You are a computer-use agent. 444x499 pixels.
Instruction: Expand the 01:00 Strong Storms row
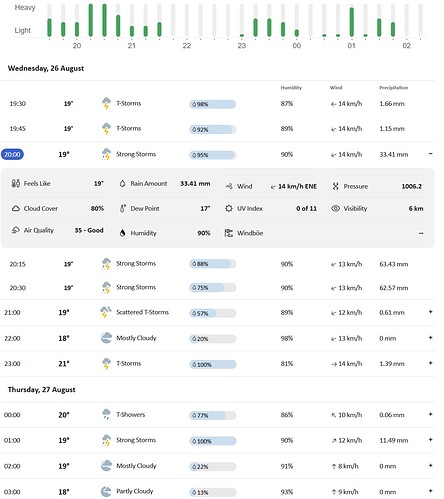click(x=430, y=440)
